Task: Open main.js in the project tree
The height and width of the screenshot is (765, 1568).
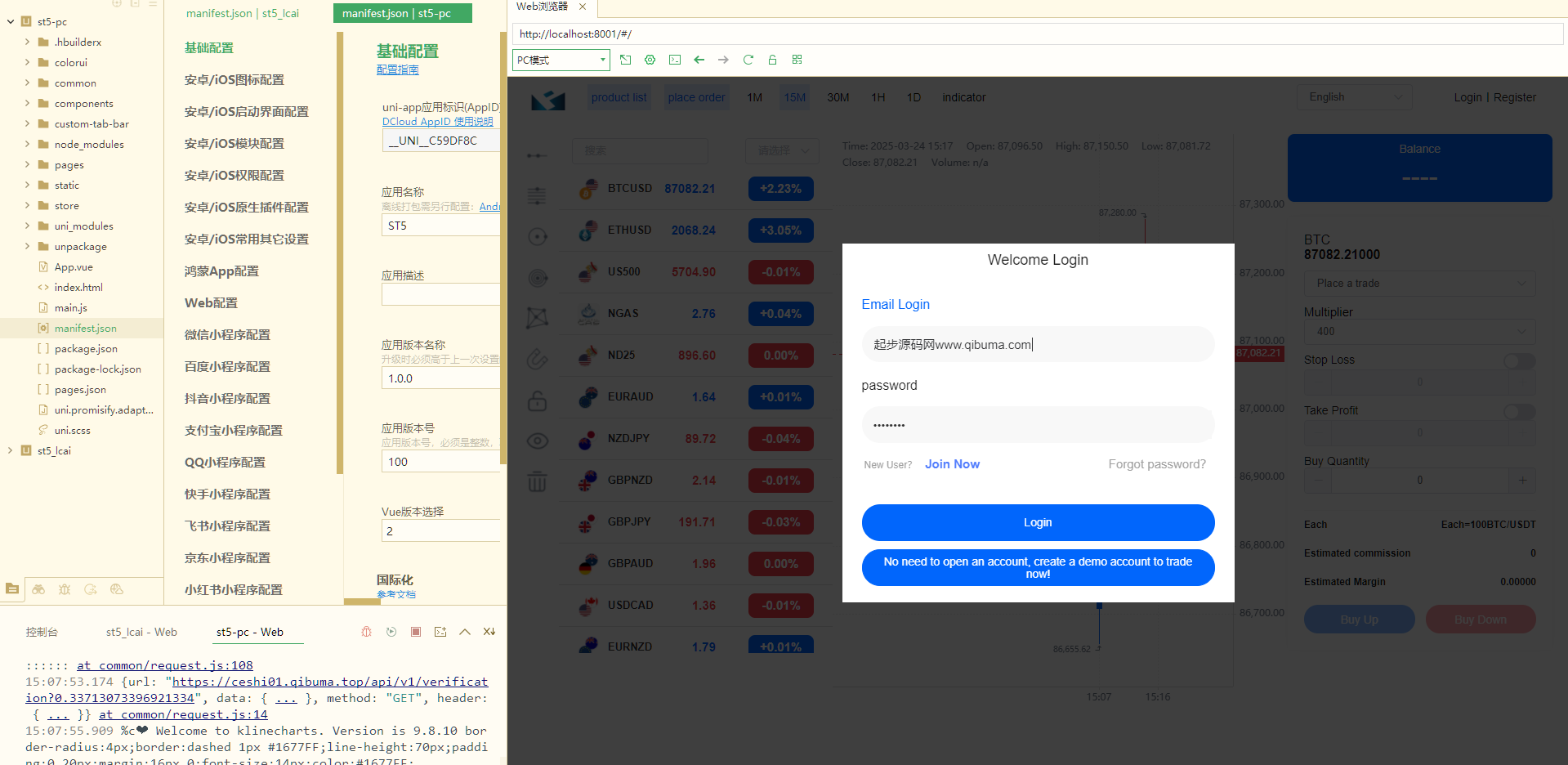Action: [x=70, y=307]
